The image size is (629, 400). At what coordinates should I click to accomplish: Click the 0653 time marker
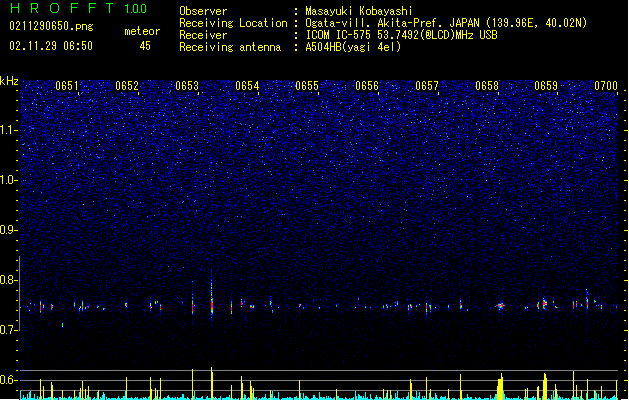187,86
